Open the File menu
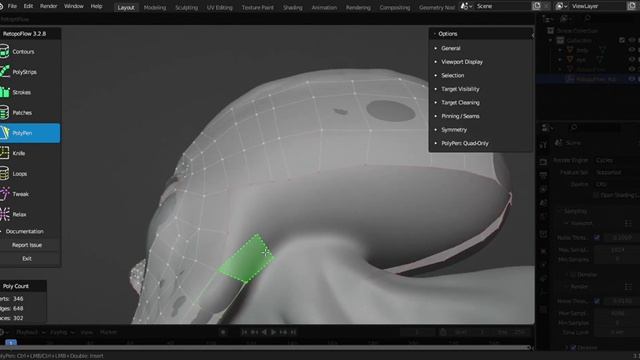The image size is (640, 360). (12, 6)
